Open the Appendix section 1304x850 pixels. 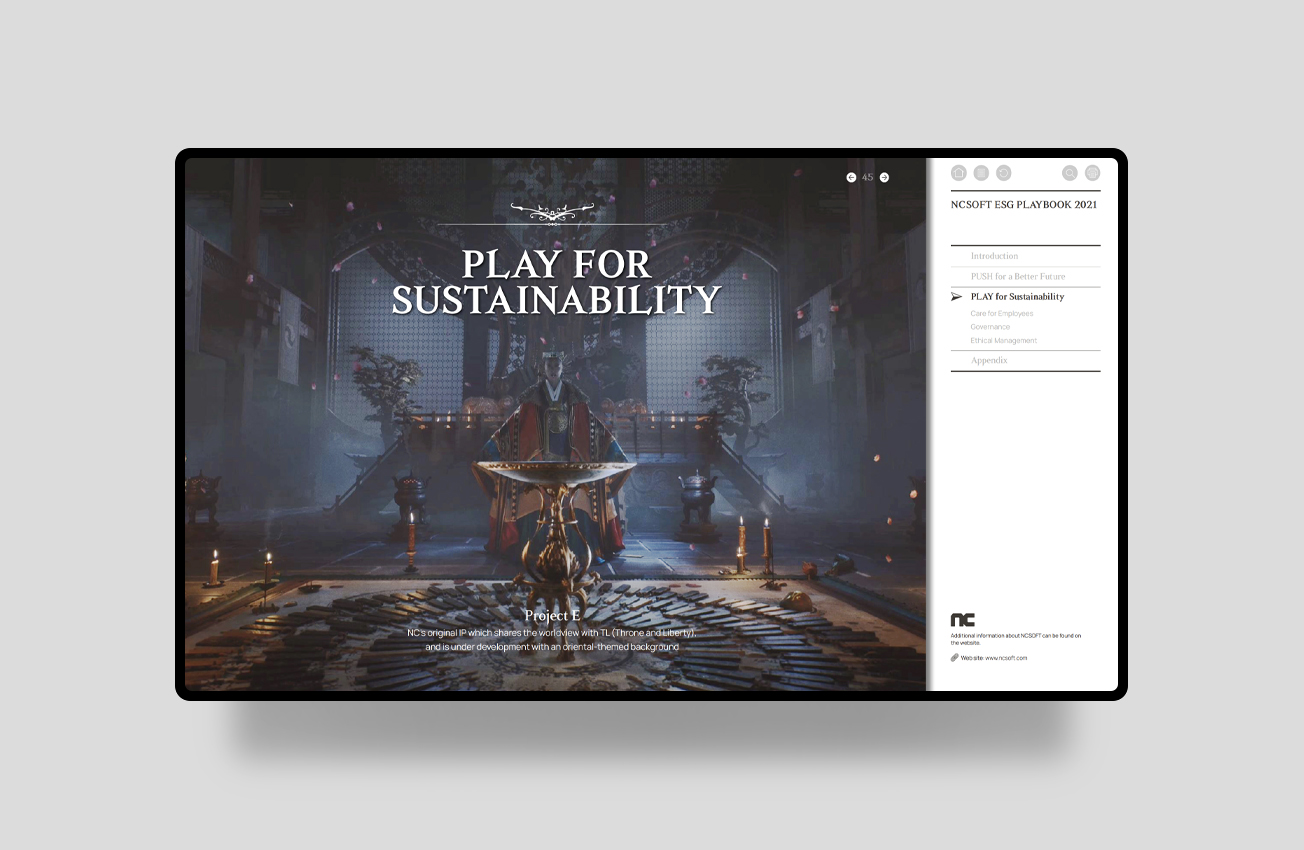(989, 360)
